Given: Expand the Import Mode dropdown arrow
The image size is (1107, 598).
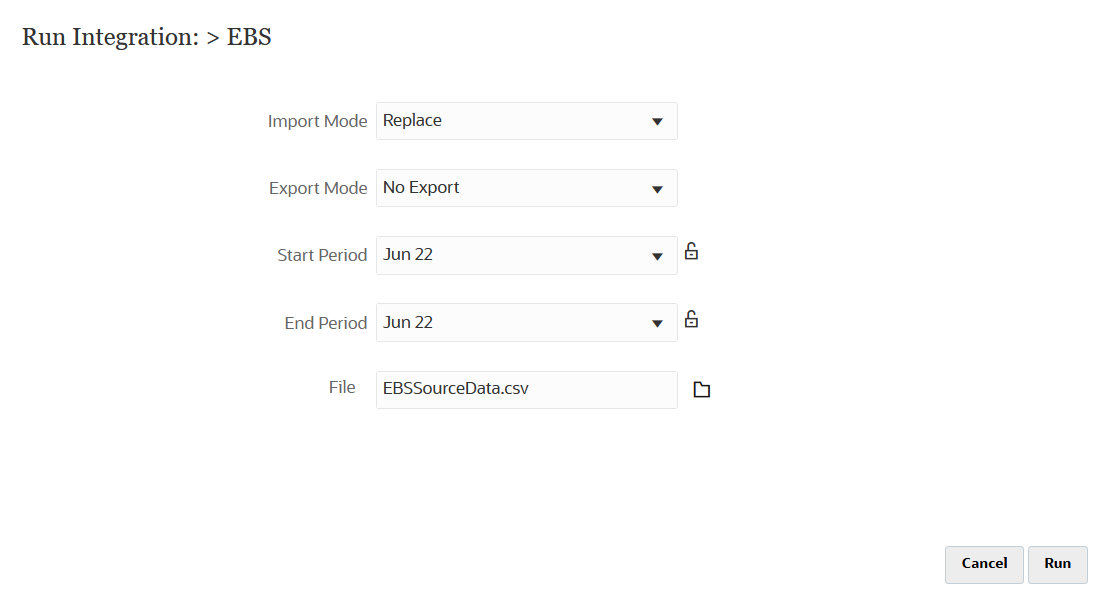Looking at the screenshot, I should [657, 121].
